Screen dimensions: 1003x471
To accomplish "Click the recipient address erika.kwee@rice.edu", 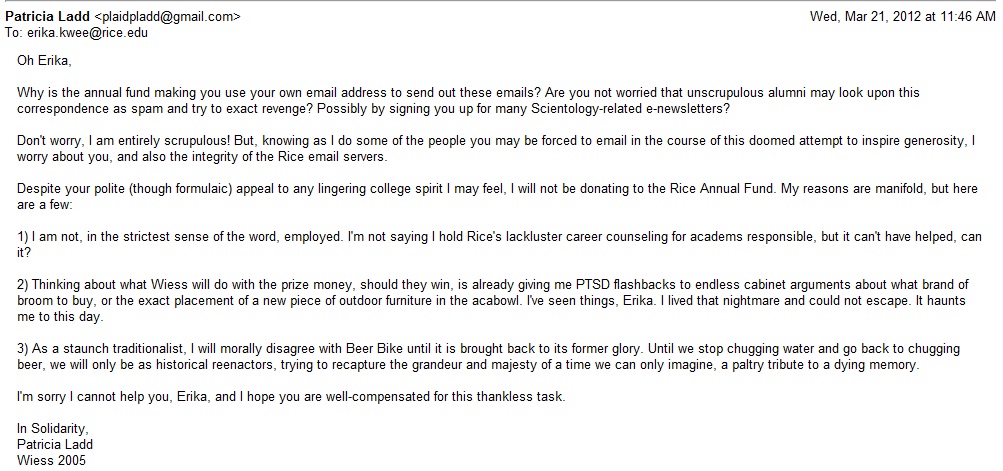I will [x=86, y=33].
